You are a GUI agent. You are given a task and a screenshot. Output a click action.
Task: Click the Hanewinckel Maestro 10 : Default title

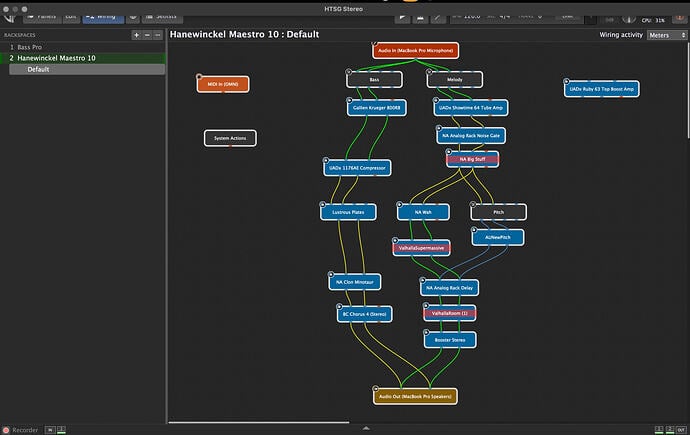click(244, 34)
